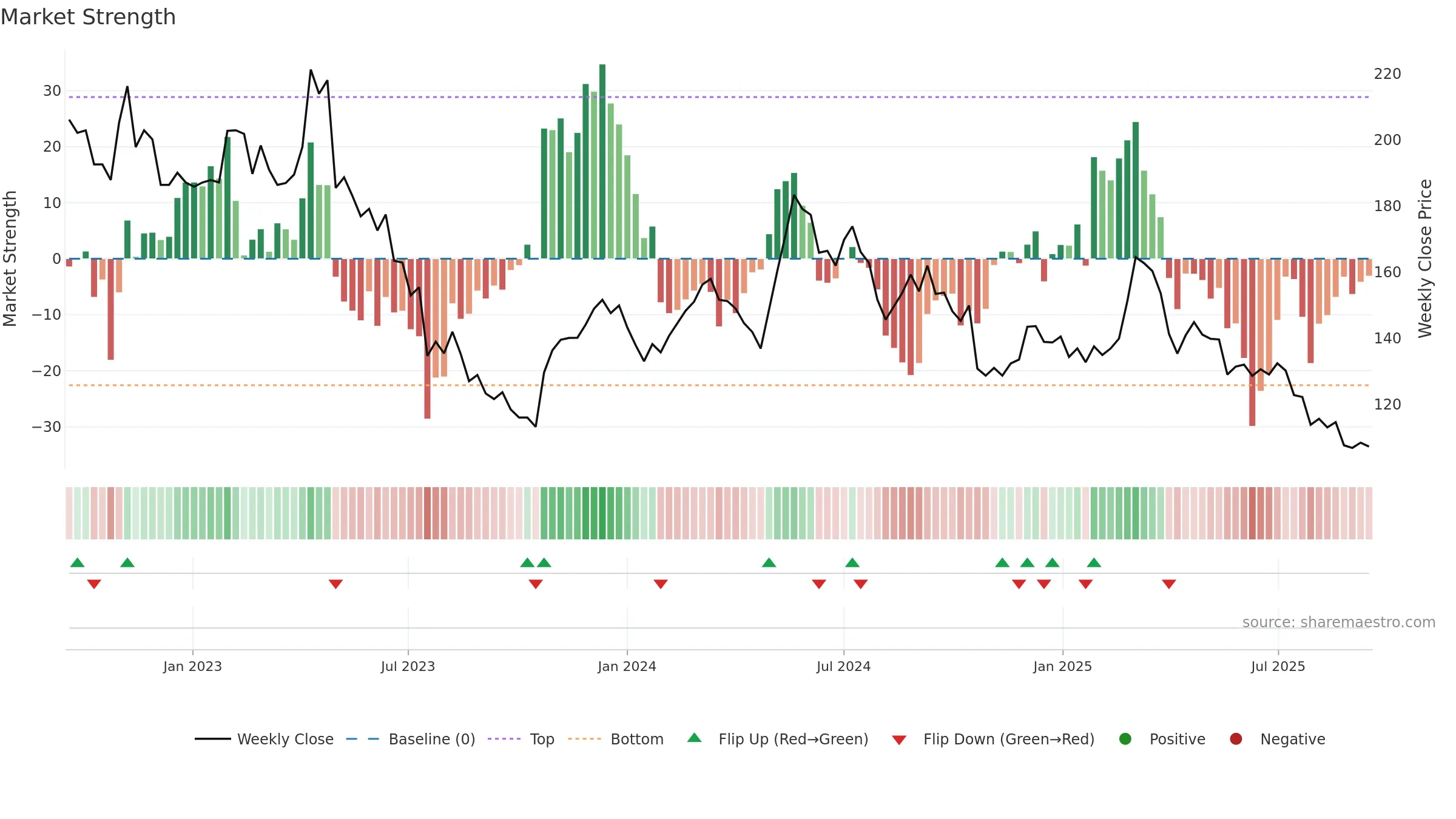
Task: Click the Baseline (0) legend entry
Action: pos(411,739)
